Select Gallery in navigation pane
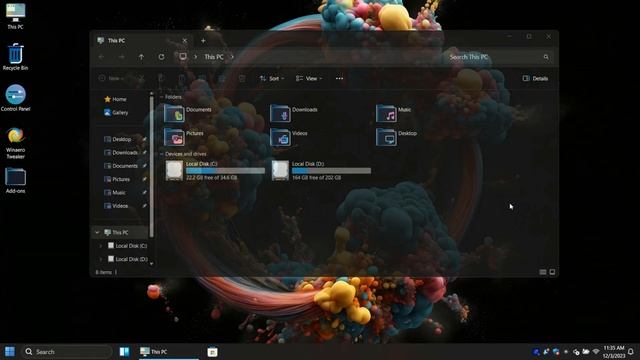This screenshot has height=360, width=640. pyautogui.click(x=116, y=112)
